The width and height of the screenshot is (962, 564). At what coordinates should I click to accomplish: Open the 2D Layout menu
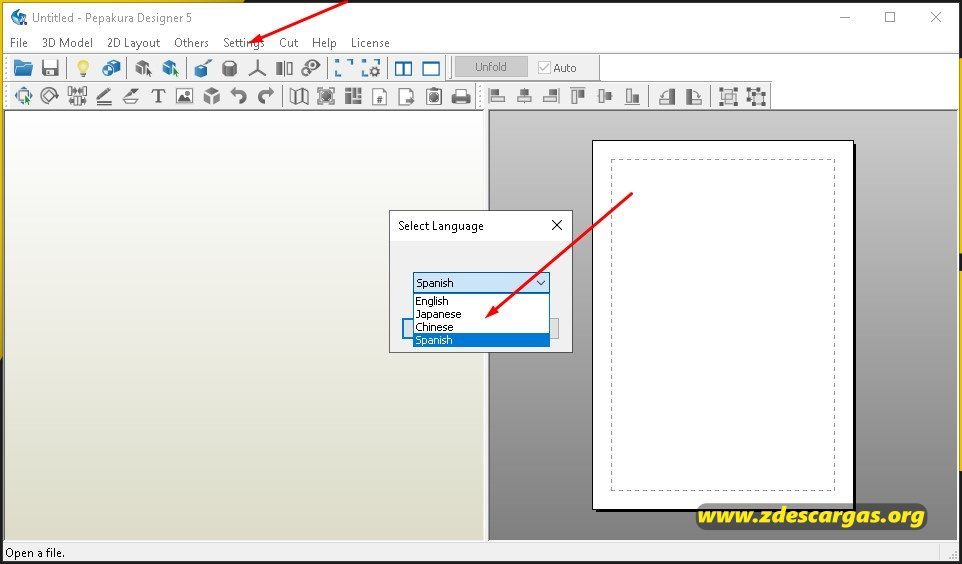pos(133,43)
